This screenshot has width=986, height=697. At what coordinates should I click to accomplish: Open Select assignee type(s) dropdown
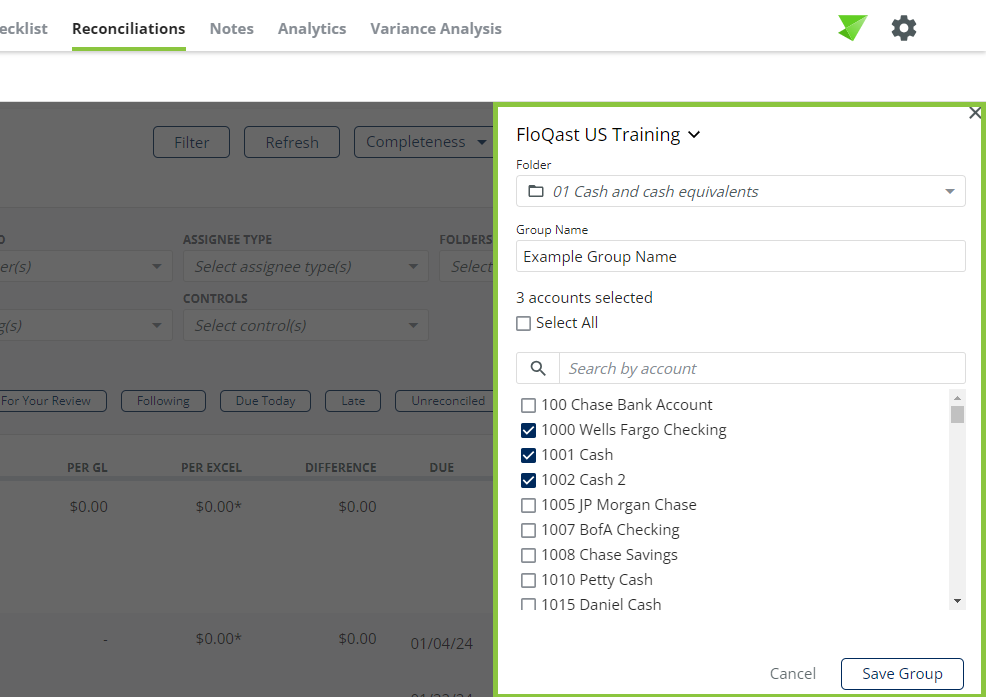pos(306,267)
